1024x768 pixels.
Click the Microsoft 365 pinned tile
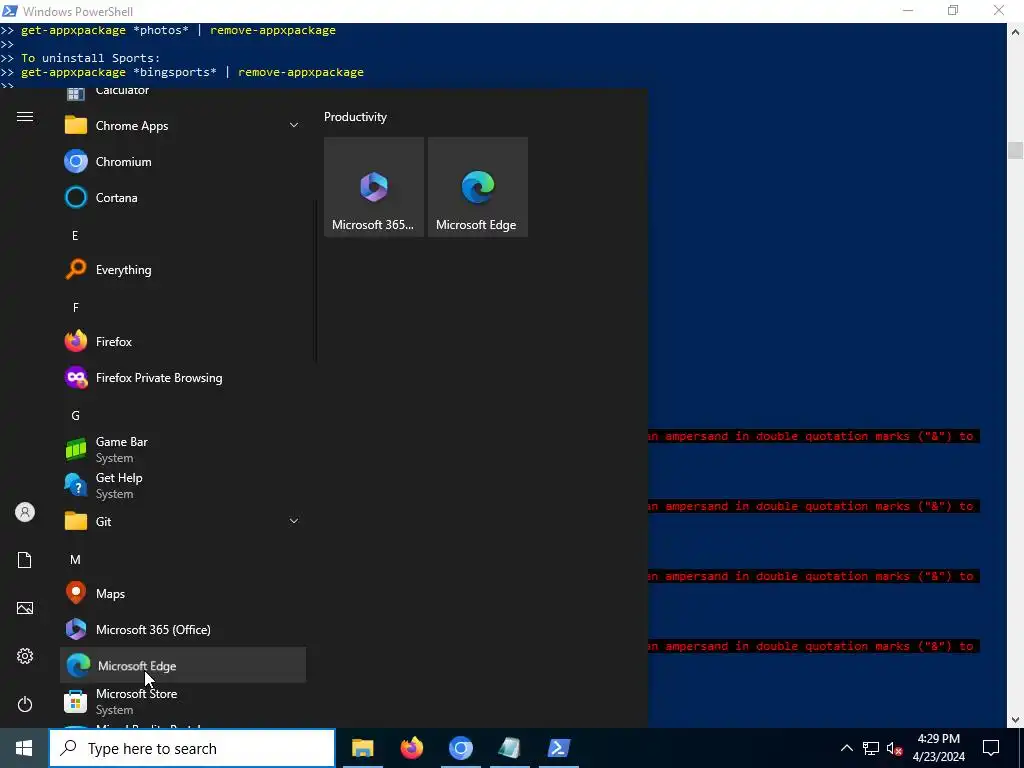(x=374, y=187)
